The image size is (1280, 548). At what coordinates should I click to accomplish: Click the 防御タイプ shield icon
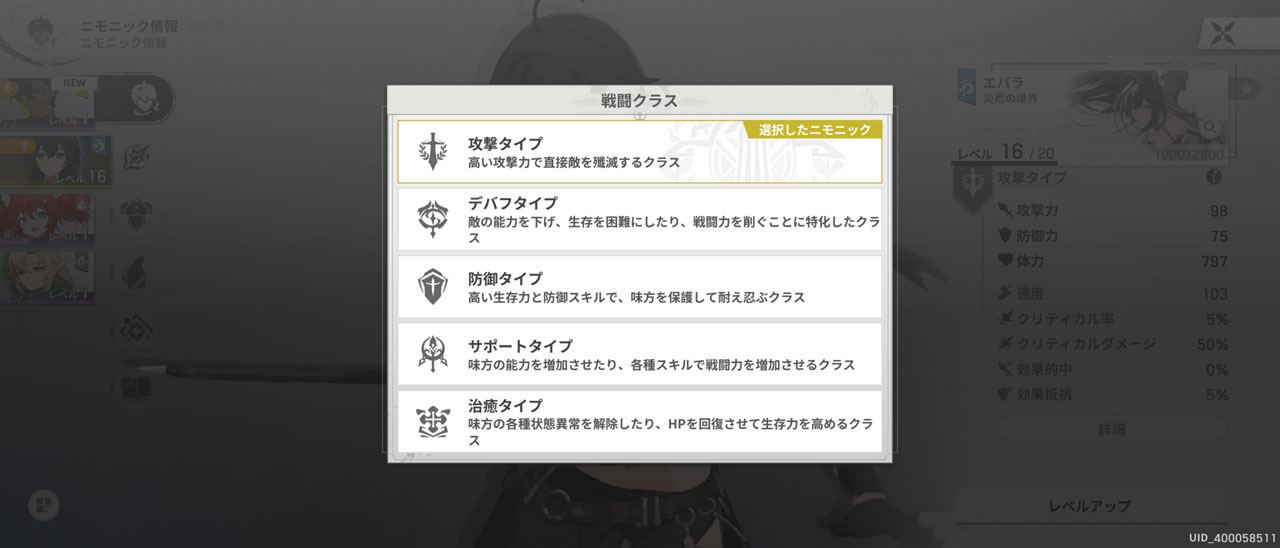click(433, 286)
